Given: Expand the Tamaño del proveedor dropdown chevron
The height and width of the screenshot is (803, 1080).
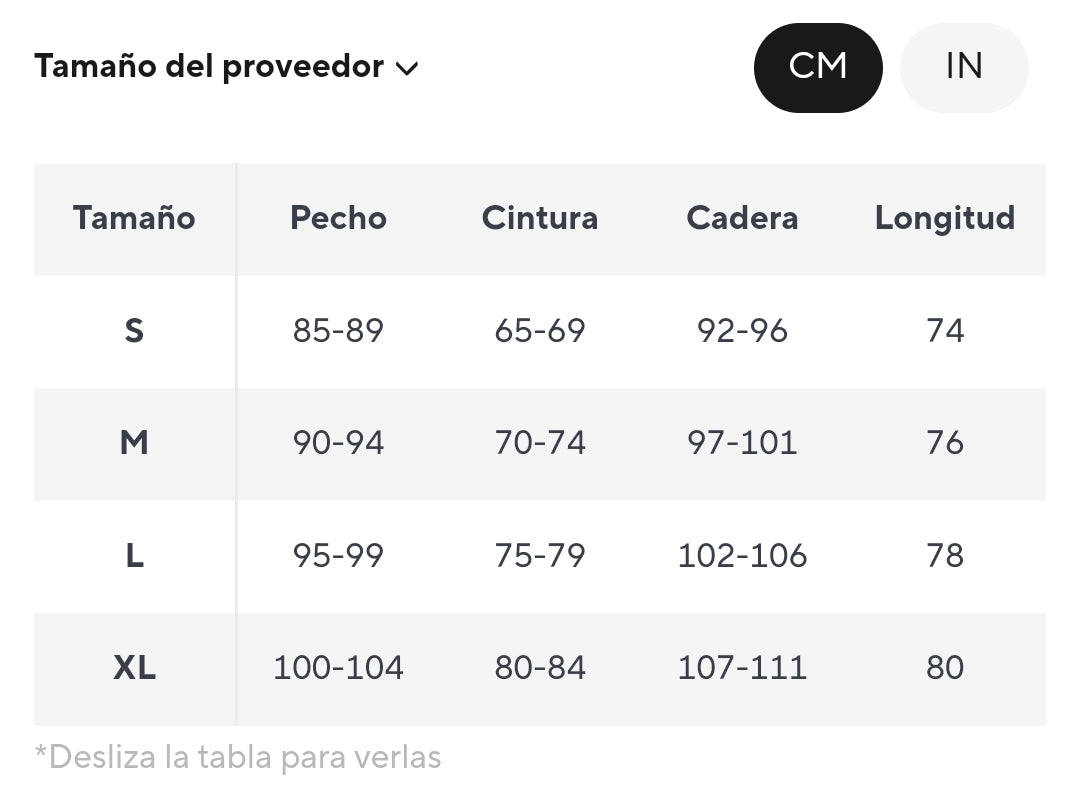Looking at the screenshot, I should 407,69.
